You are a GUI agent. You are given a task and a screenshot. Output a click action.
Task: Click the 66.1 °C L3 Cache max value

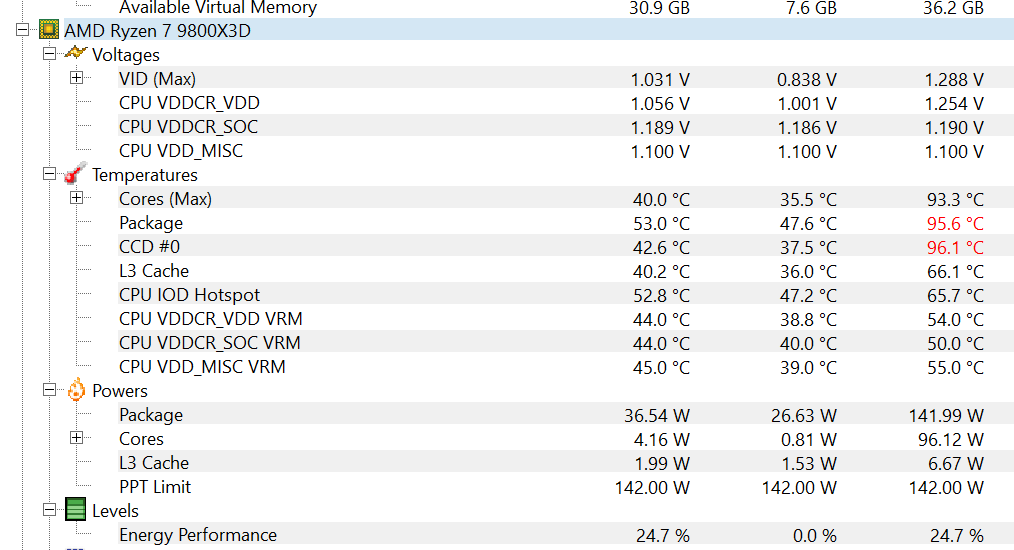pos(955,272)
